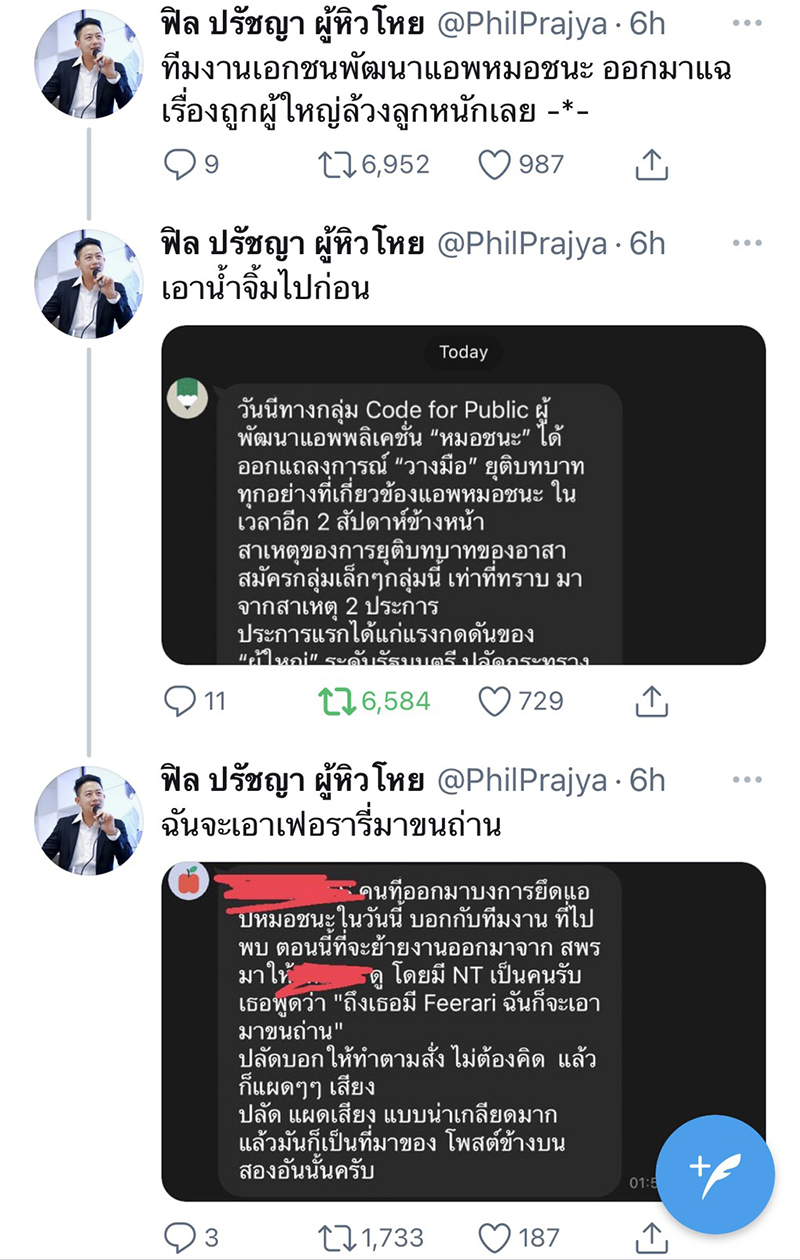Reply to the second tweet with 11 replies
Image resolution: width=800 pixels, height=1260 pixels.
coord(180,702)
